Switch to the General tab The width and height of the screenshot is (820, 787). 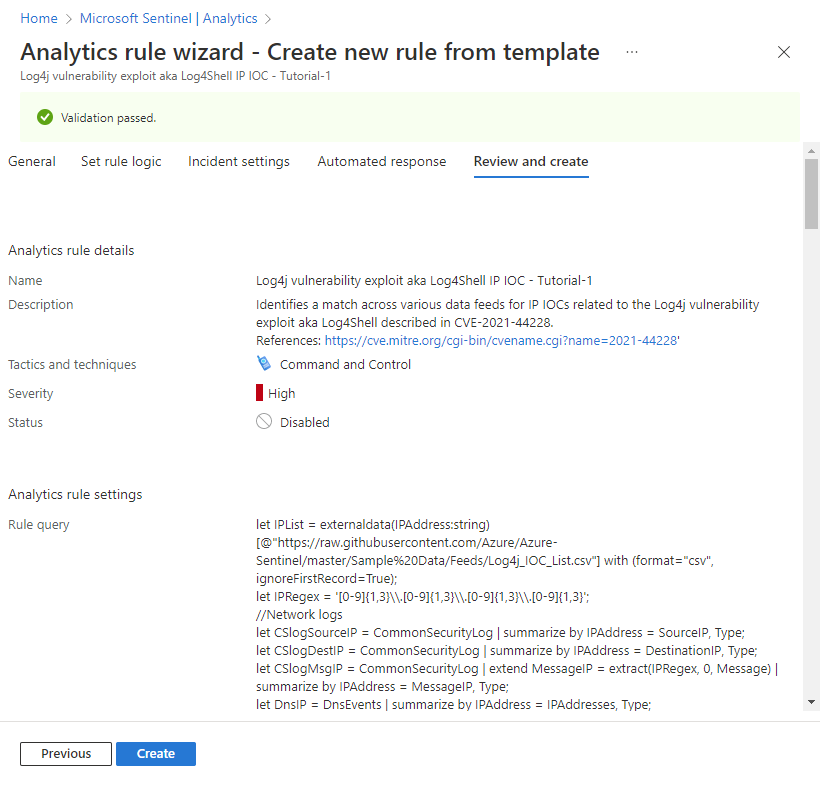coord(31,161)
